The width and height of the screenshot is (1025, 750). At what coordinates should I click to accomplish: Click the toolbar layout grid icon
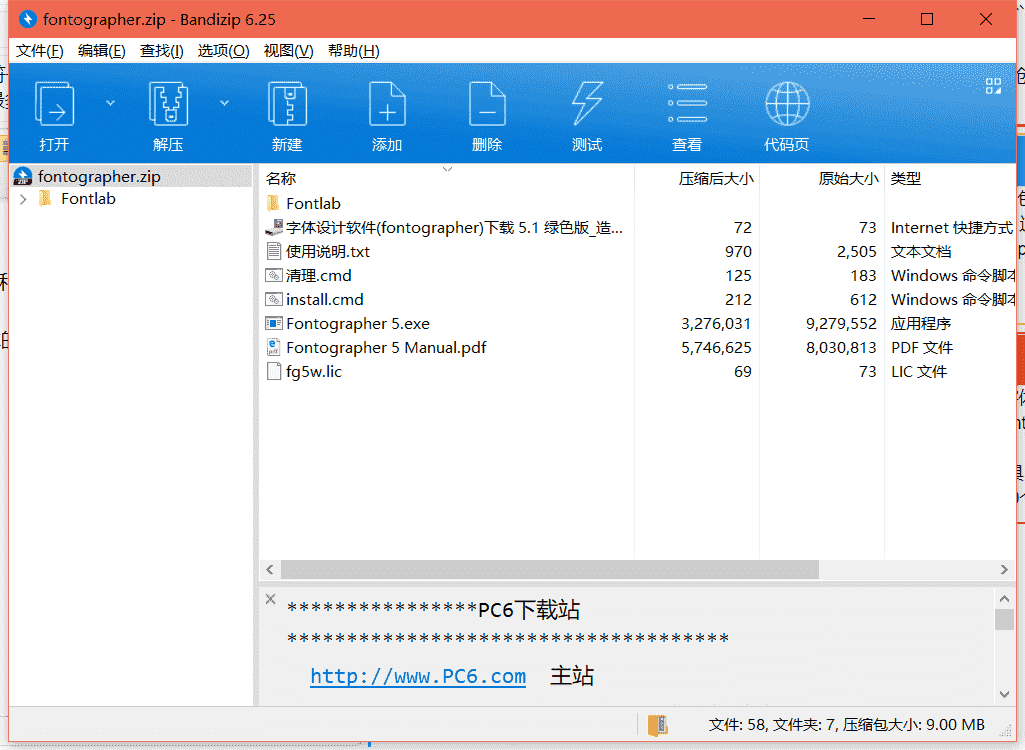click(x=993, y=86)
